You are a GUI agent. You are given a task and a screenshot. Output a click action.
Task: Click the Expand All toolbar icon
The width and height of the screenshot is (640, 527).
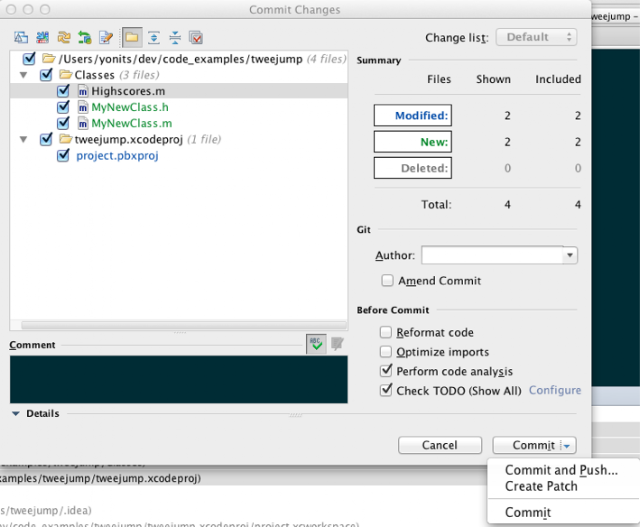coord(154,38)
